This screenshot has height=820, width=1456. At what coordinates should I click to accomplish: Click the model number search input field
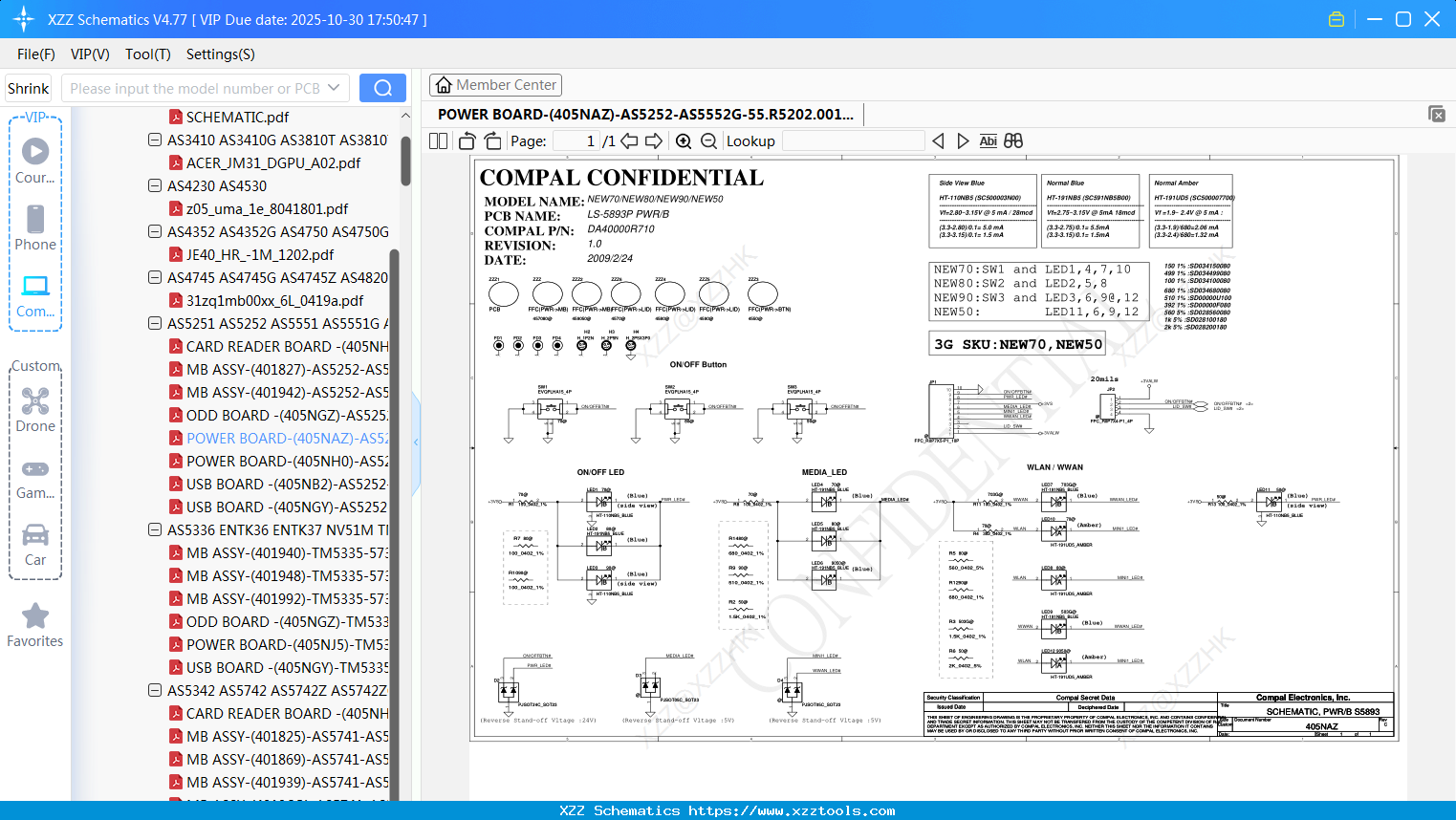tap(194, 88)
